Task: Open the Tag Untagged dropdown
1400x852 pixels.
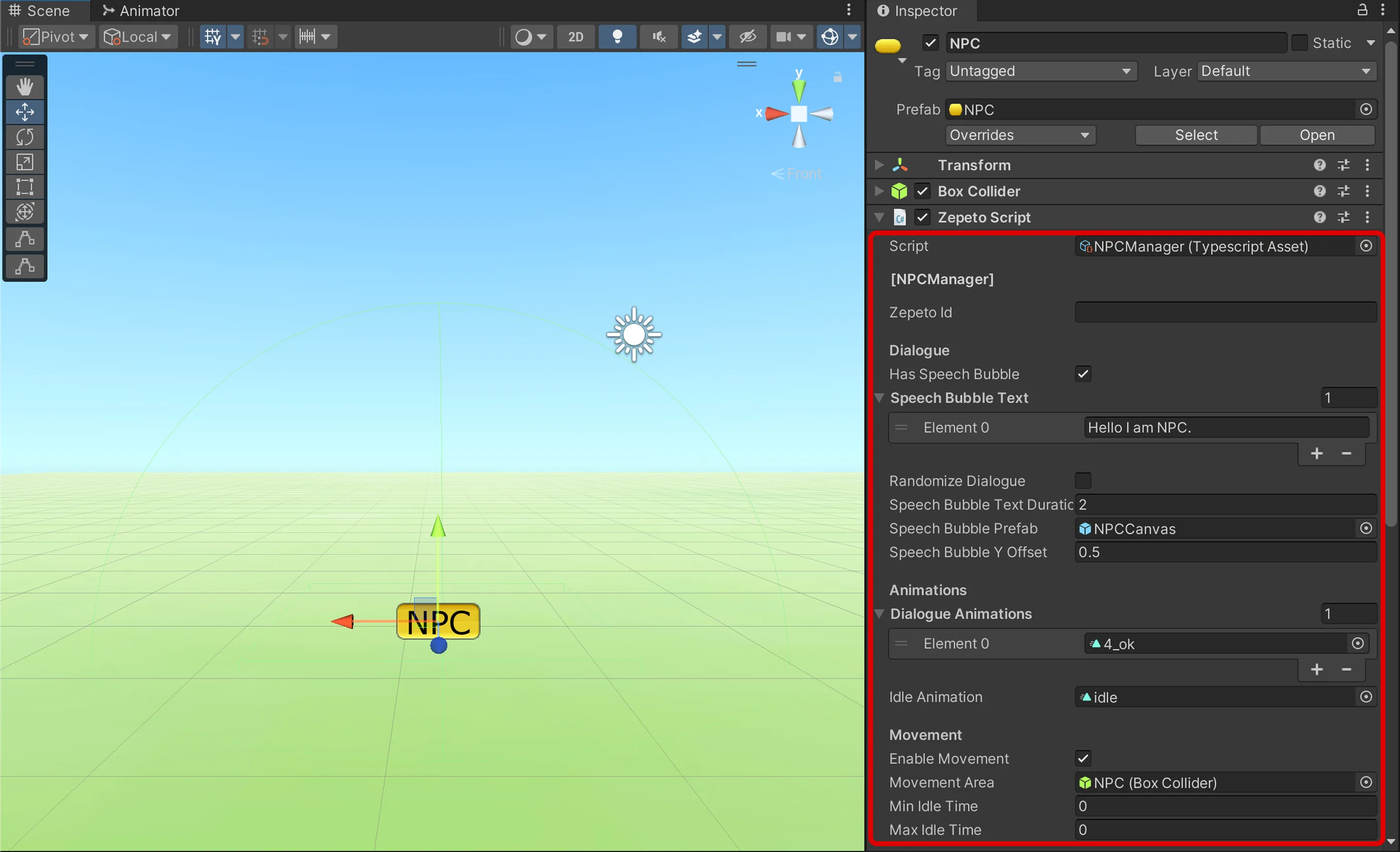Action: click(x=1041, y=71)
